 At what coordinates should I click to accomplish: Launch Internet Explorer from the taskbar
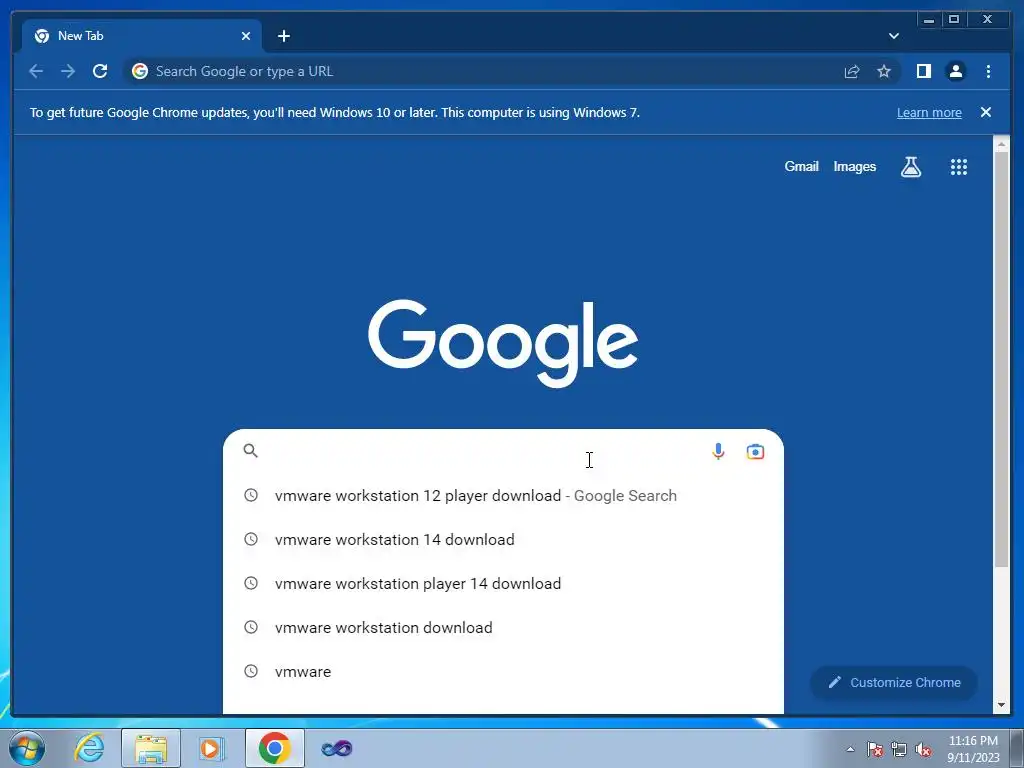pyautogui.click(x=89, y=748)
